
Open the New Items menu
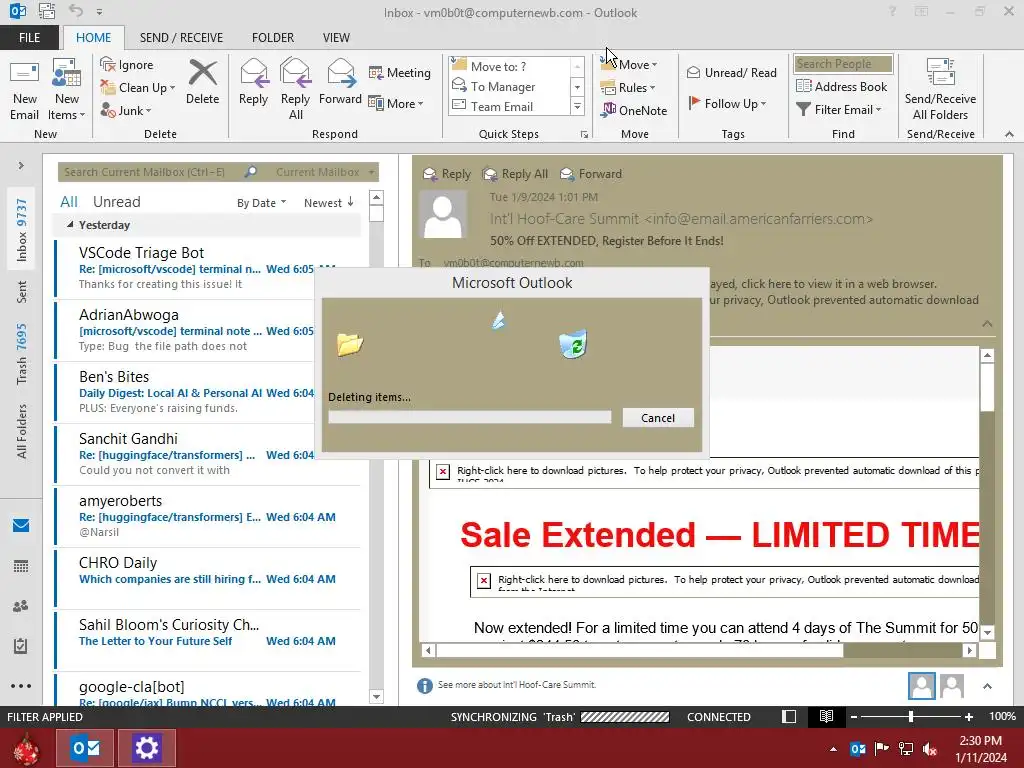pos(67,89)
